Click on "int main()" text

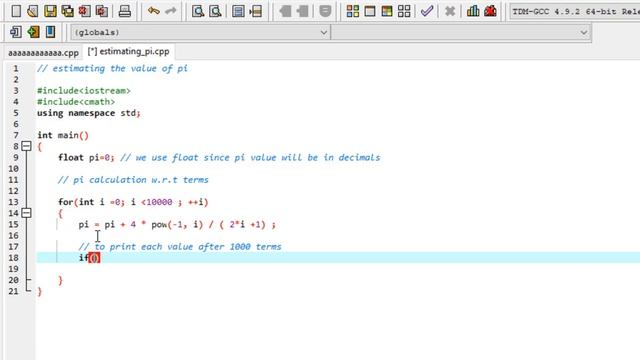click(x=63, y=135)
